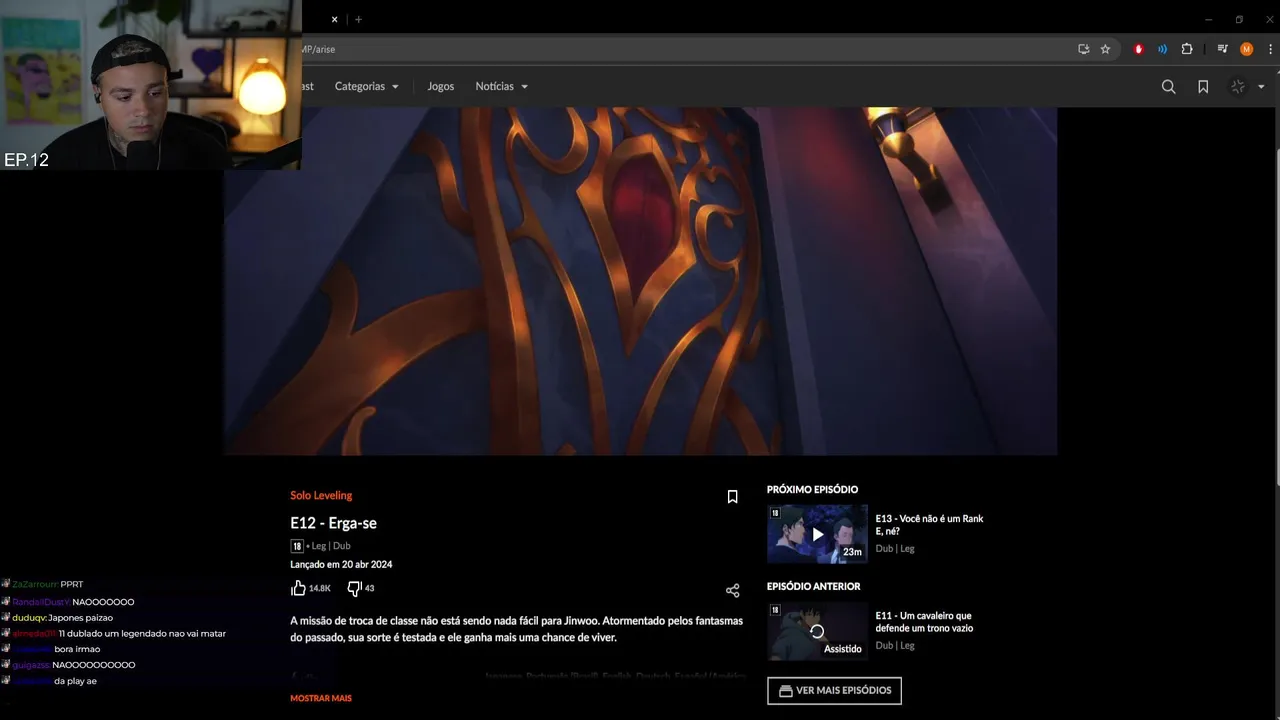This screenshot has width=1280, height=720.
Task: Open the Solo Leveling series link
Action: click(x=321, y=495)
